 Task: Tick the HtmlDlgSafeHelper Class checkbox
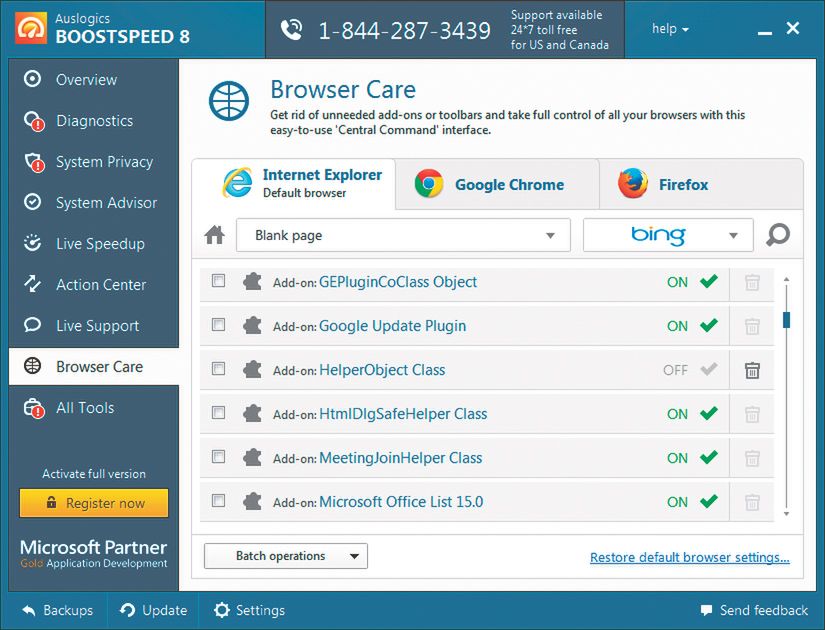(x=218, y=412)
